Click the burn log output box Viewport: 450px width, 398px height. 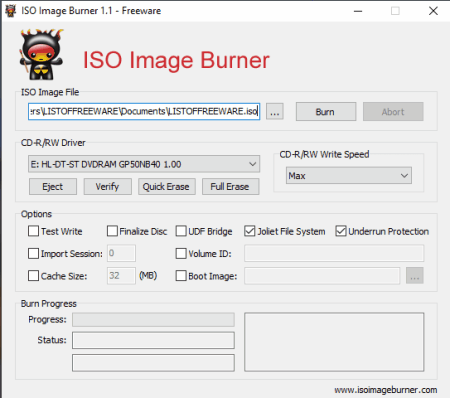click(334, 342)
